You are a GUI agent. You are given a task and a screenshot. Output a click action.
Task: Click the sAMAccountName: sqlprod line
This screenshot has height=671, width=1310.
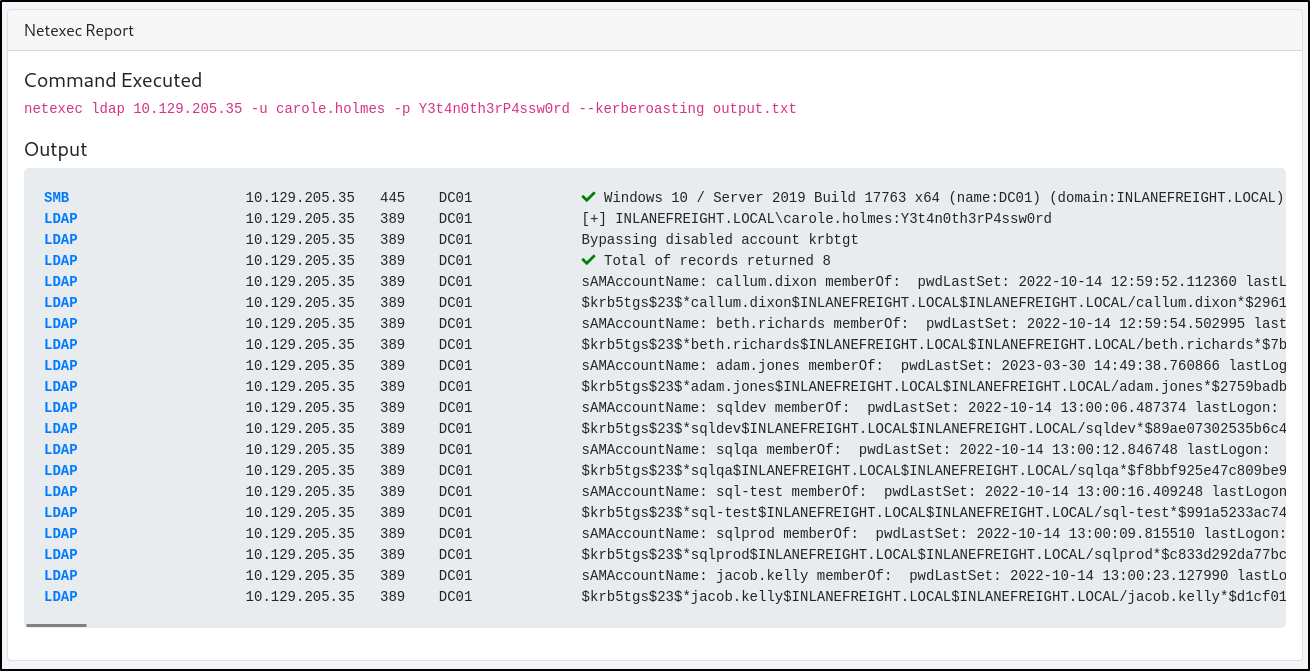(933, 534)
